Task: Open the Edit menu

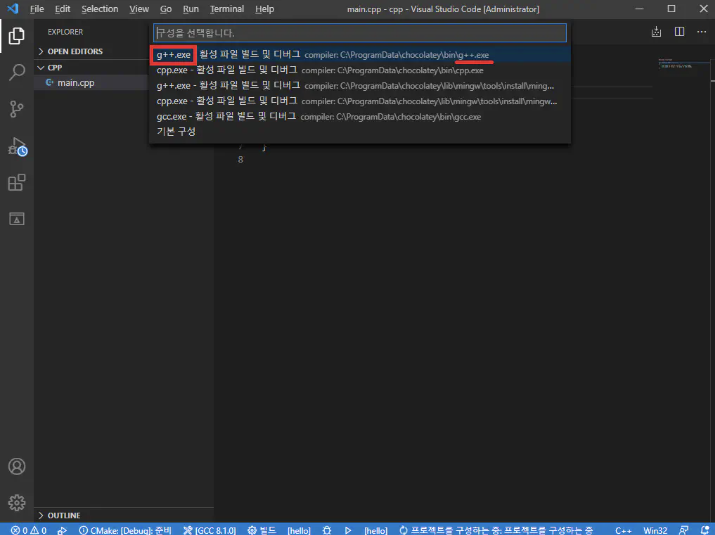Action: point(62,9)
